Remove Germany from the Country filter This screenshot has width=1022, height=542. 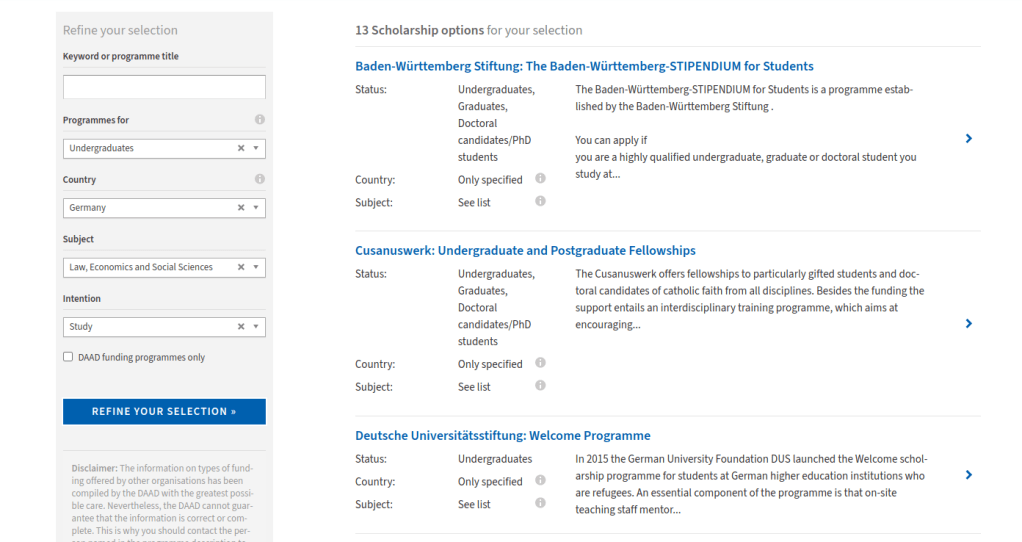241,208
